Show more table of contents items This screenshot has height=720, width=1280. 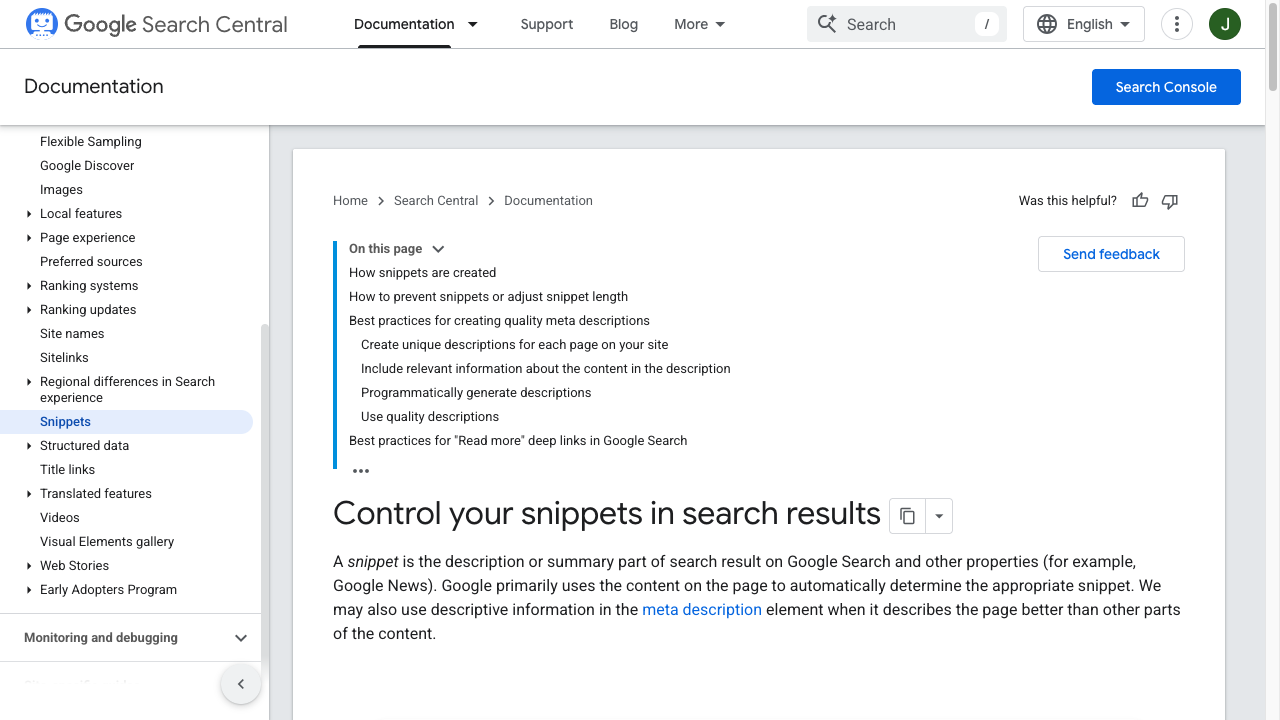tap(361, 471)
